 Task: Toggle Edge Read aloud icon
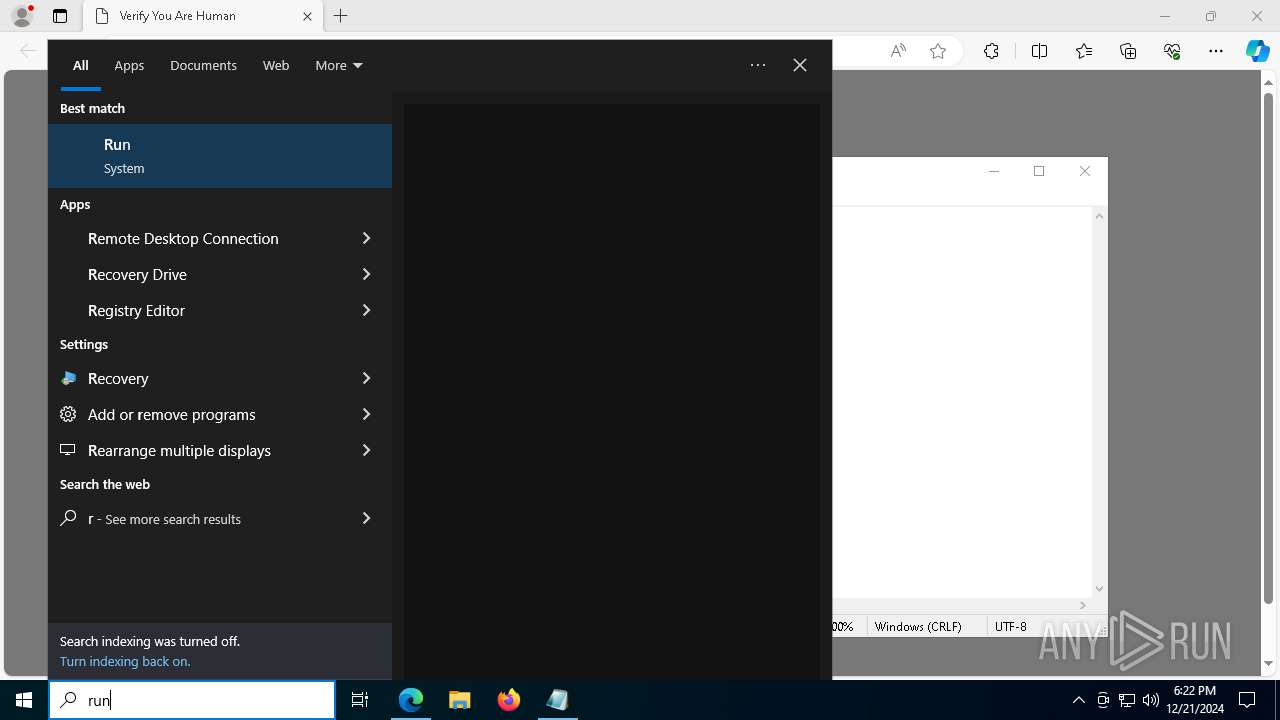(898, 51)
